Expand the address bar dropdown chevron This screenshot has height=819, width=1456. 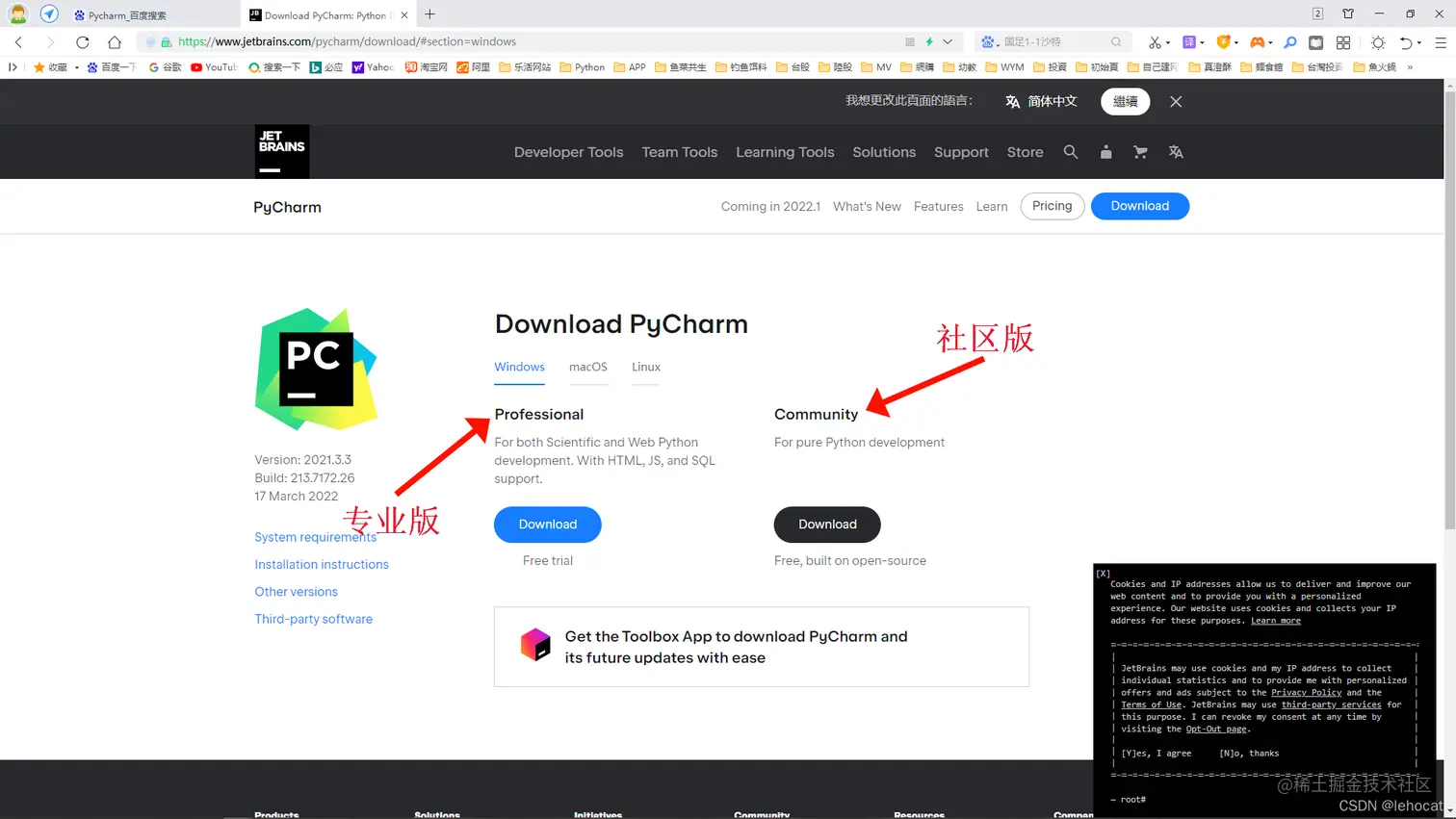948,41
